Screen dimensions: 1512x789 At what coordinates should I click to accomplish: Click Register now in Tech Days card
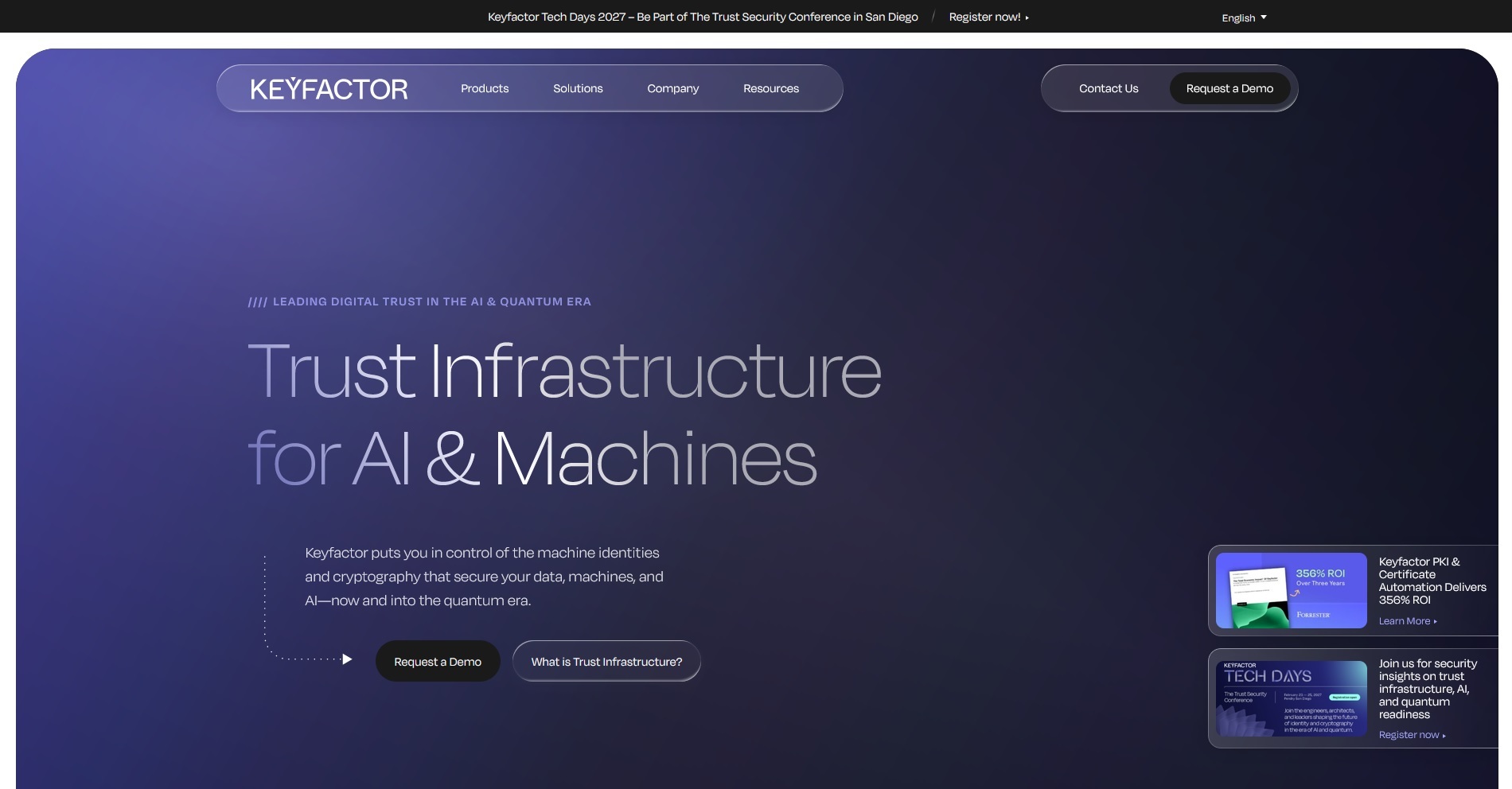tap(1412, 735)
